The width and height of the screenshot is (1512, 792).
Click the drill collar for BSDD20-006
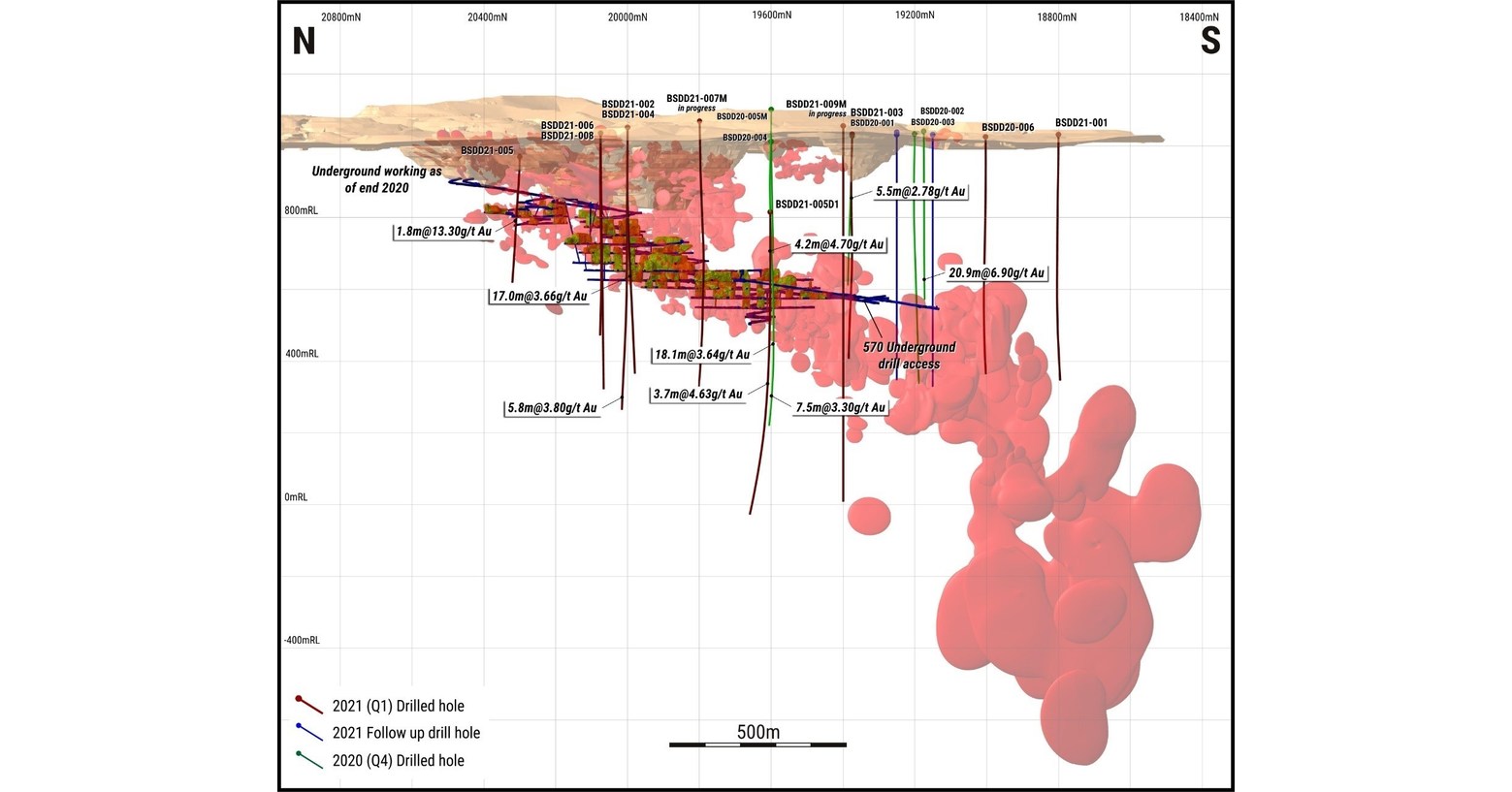[986, 138]
